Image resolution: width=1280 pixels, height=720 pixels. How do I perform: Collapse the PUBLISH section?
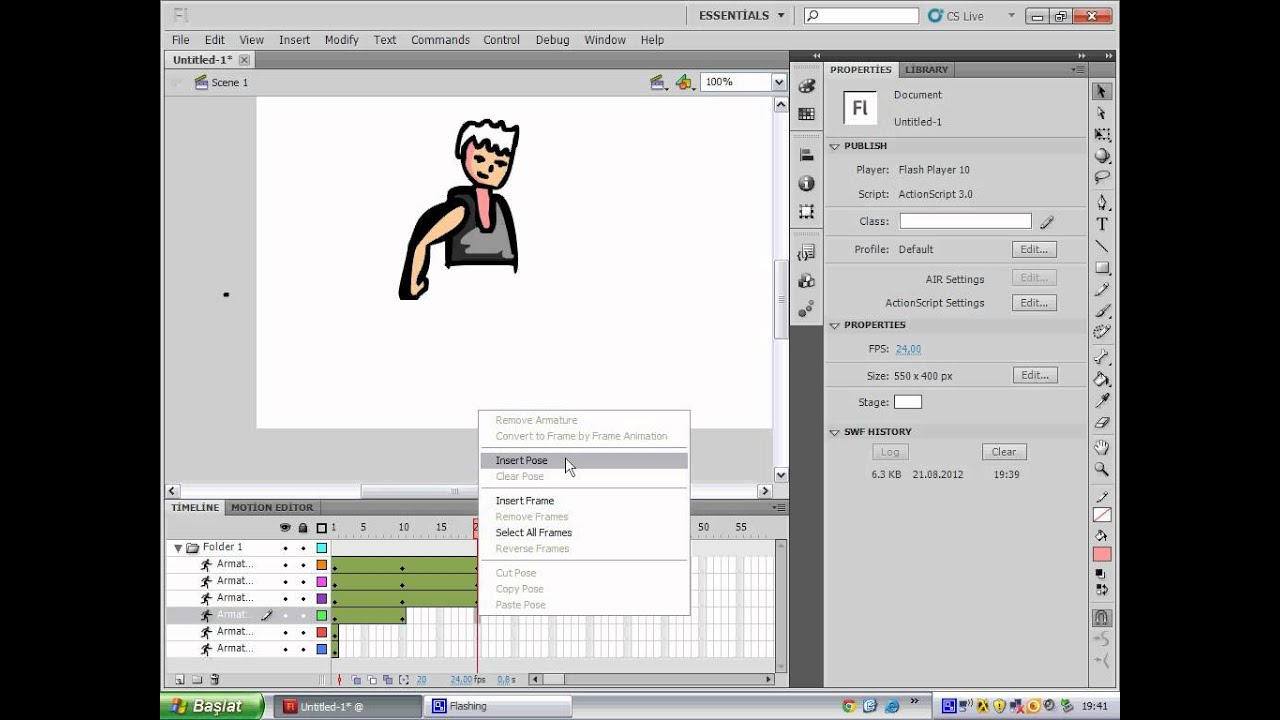[x=834, y=146]
